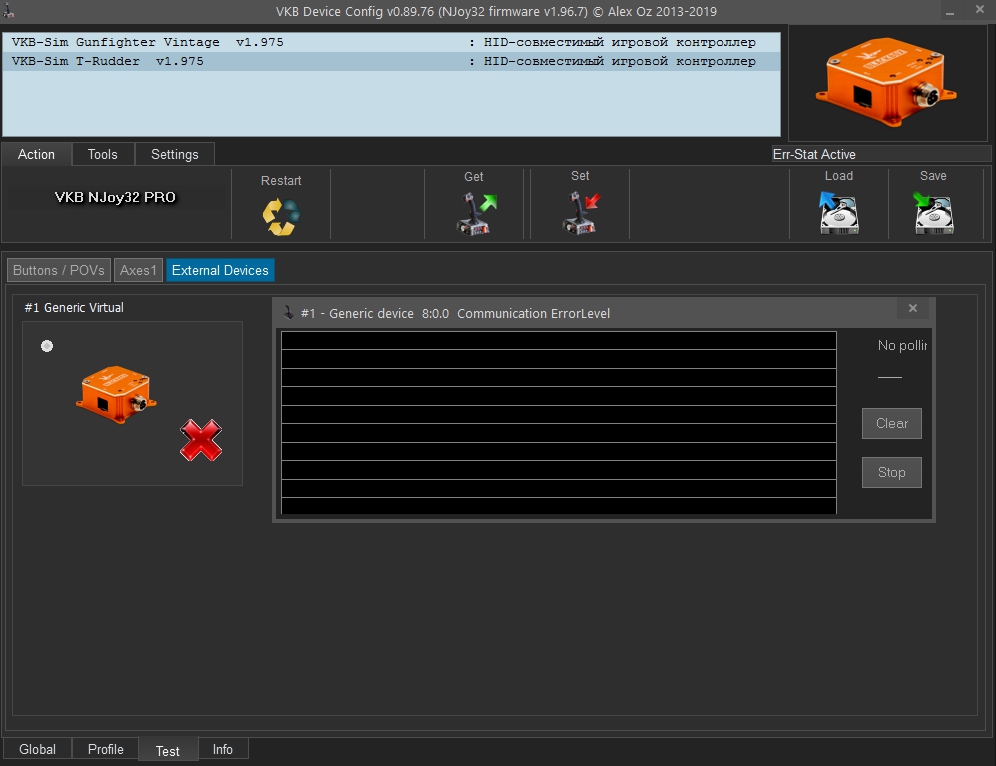Click the No polling status text
Image resolution: width=996 pixels, height=766 pixels.
pyautogui.click(x=902, y=346)
